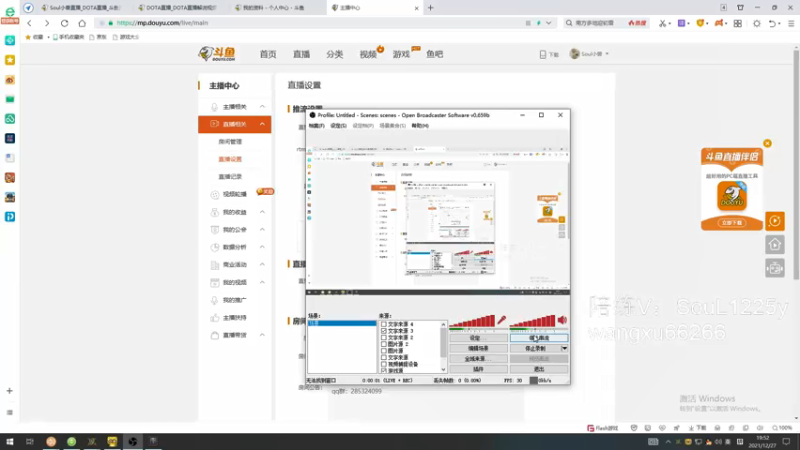
Task: Open the Windows Start menu
Action: point(9,441)
